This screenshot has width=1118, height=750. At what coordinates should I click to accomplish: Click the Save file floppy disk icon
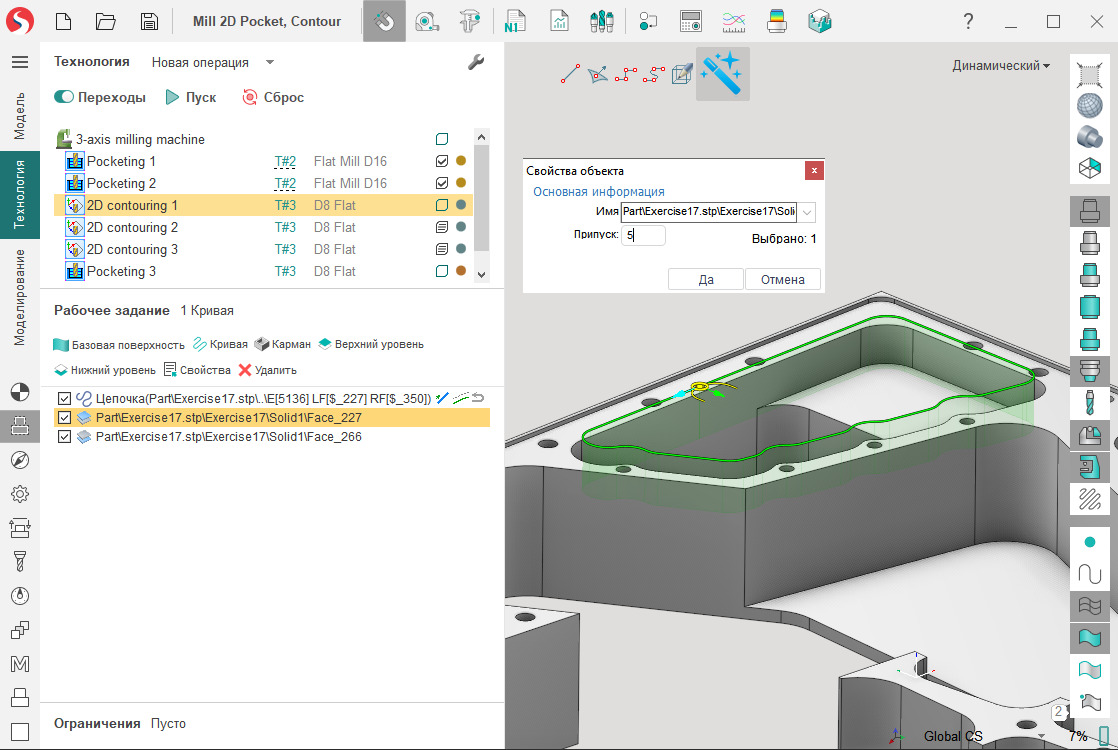[149, 21]
